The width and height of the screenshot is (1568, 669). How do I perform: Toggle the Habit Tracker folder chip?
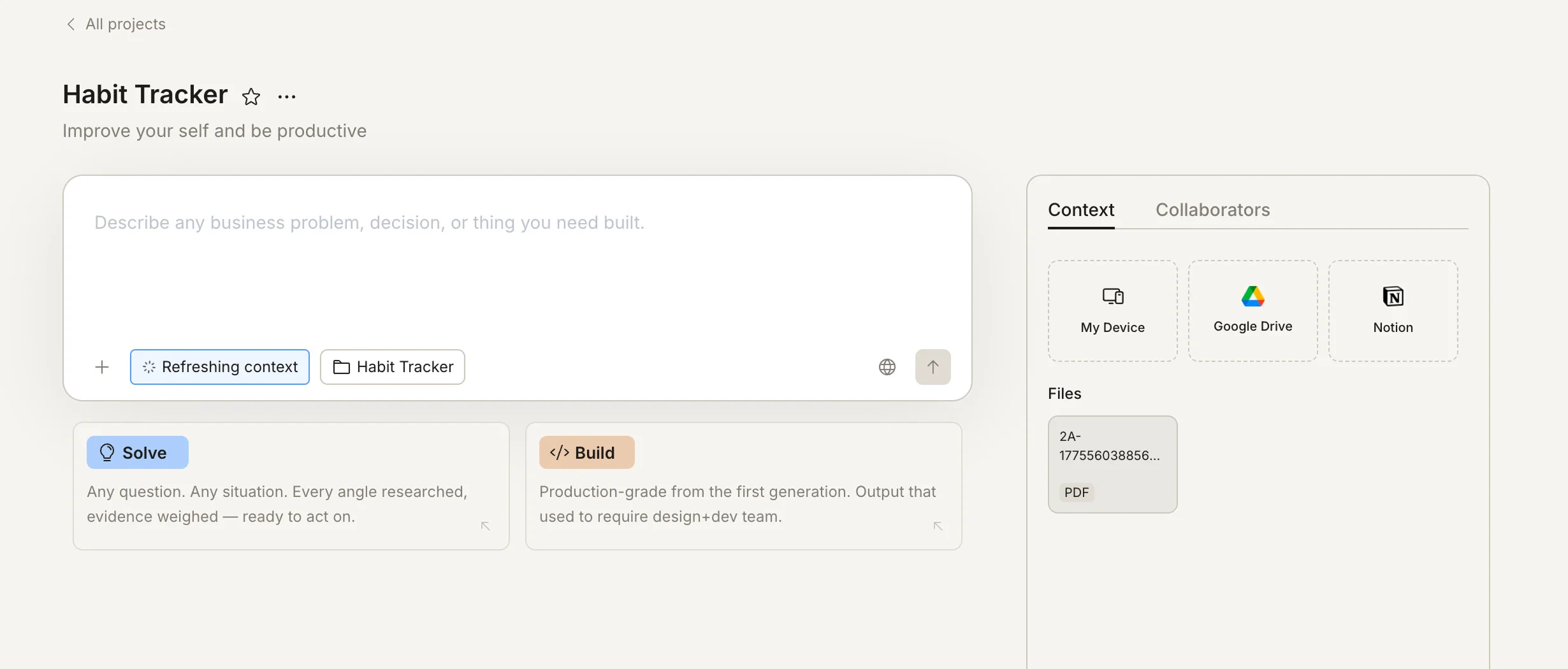point(392,367)
